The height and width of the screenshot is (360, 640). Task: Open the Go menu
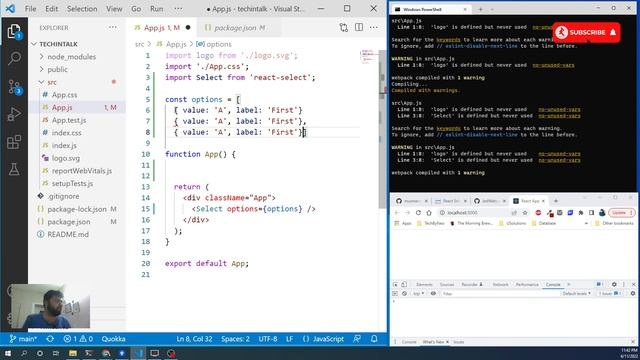pos(136,9)
